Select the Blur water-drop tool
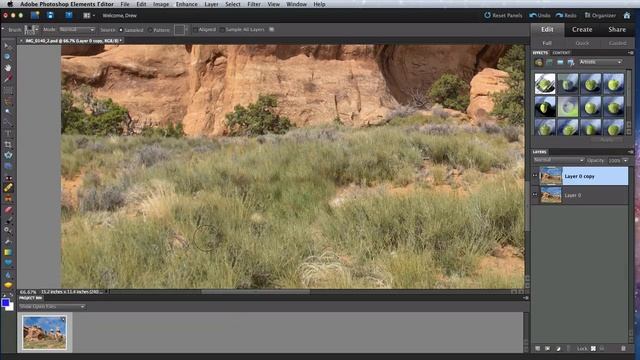Image resolution: width=640 pixels, height=360 pixels. coord(8,275)
